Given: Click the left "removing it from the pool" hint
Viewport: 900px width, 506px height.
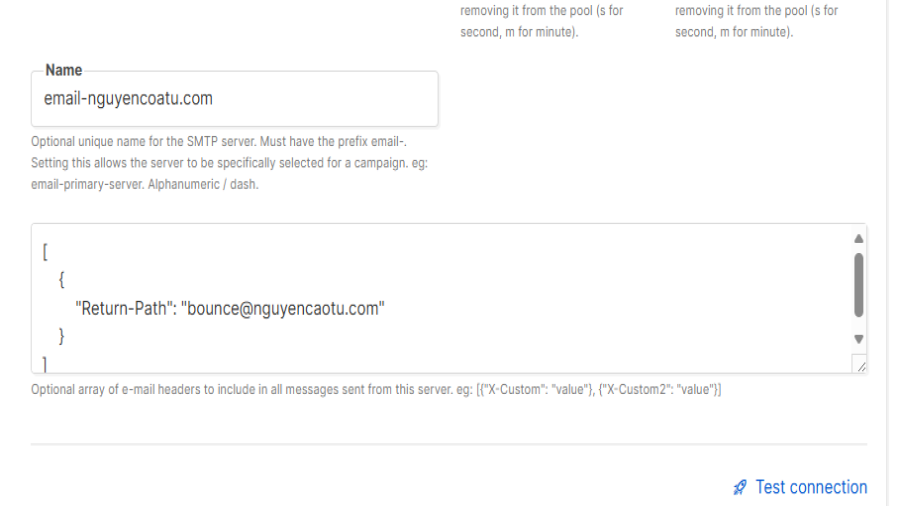Looking at the screenshot, I should tap(541, 21).
